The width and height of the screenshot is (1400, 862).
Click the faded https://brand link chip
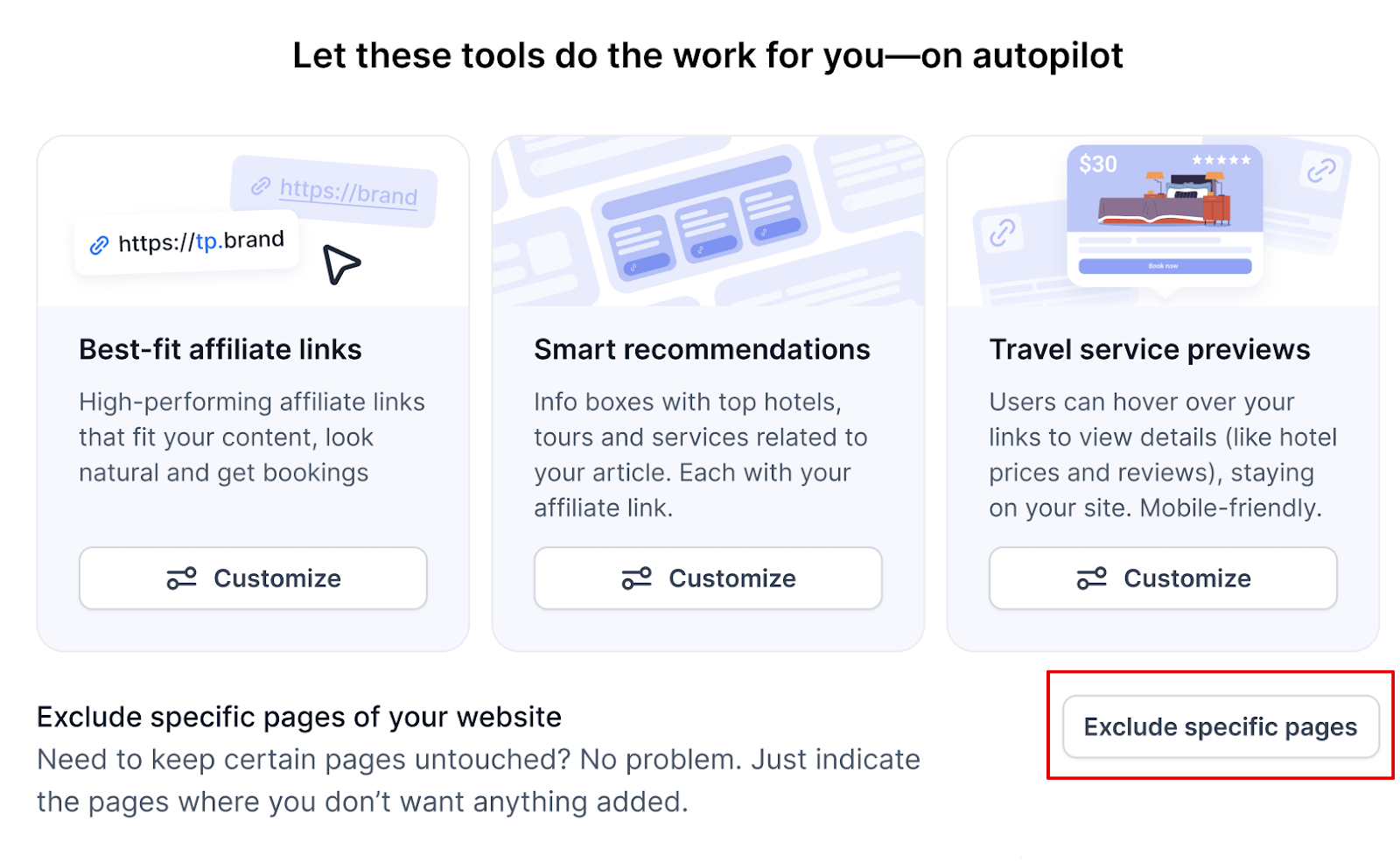[x=334, y=192]
